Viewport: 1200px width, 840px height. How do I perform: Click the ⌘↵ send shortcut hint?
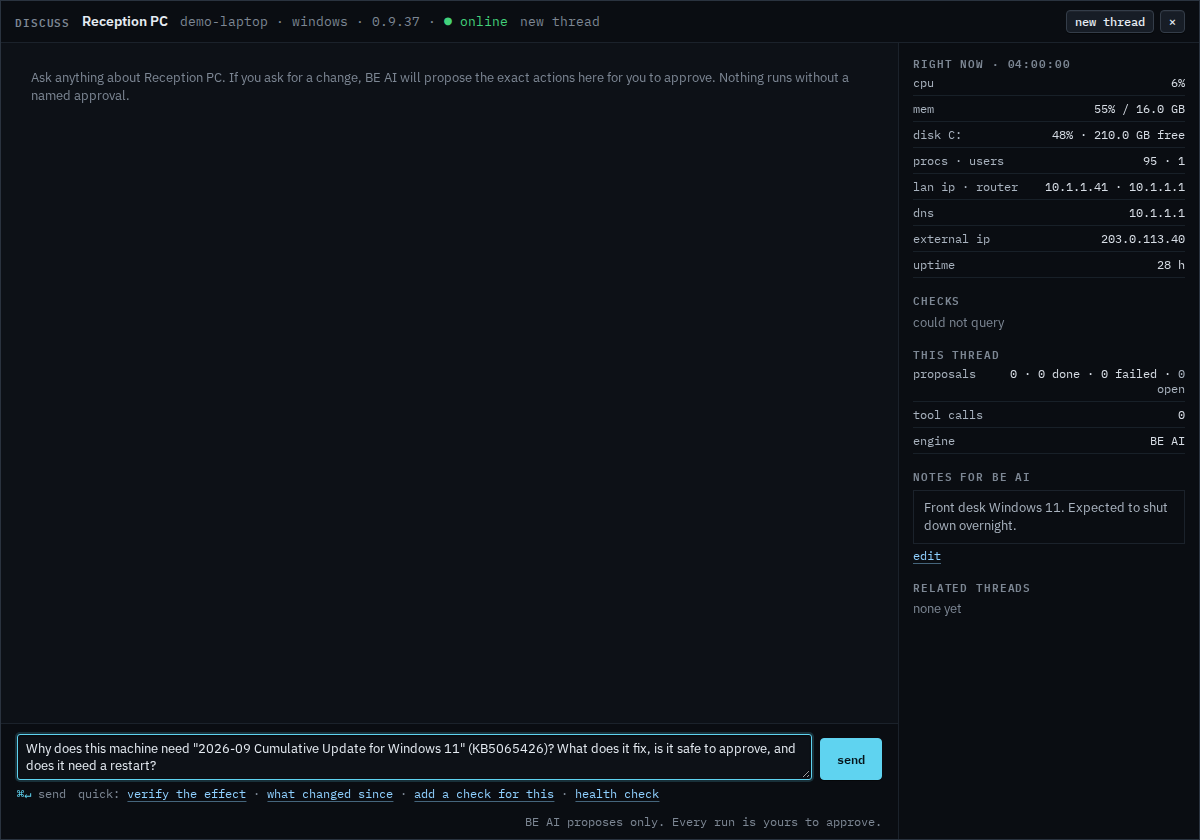41,794
